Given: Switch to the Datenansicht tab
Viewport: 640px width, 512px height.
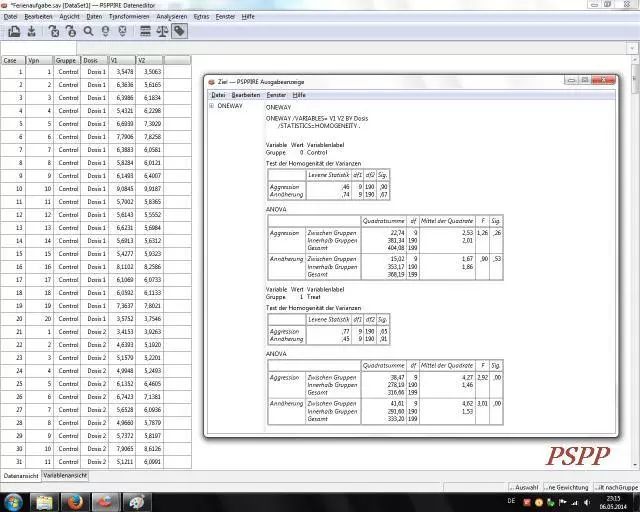Looking at the screenshot, I should pos(21,476).
